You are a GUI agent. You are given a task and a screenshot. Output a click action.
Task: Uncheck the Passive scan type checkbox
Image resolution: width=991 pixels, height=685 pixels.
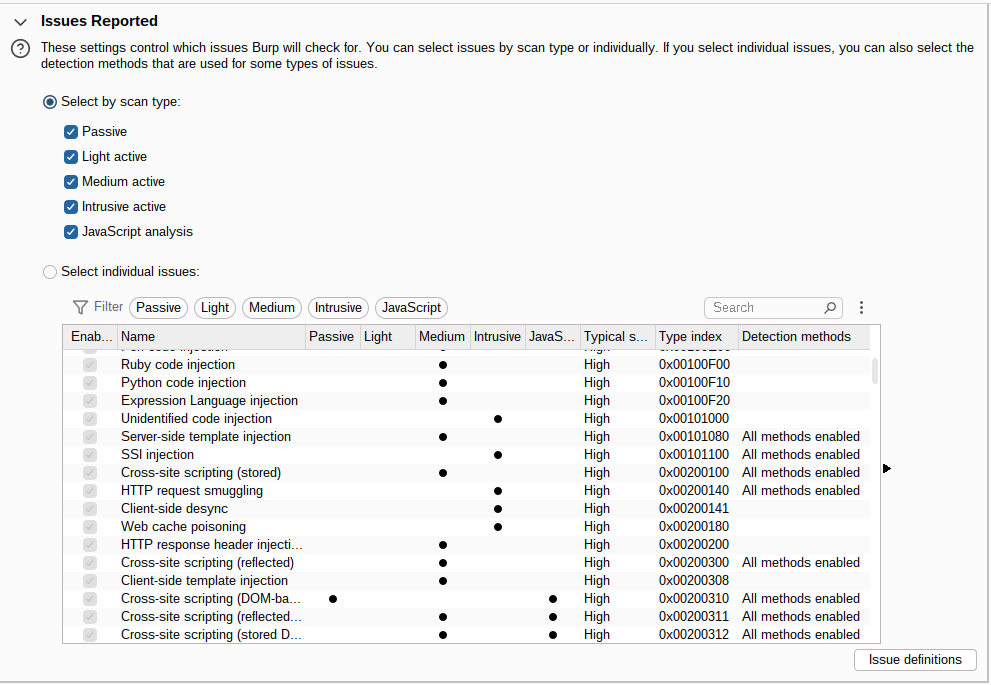[x=70, y=131]
